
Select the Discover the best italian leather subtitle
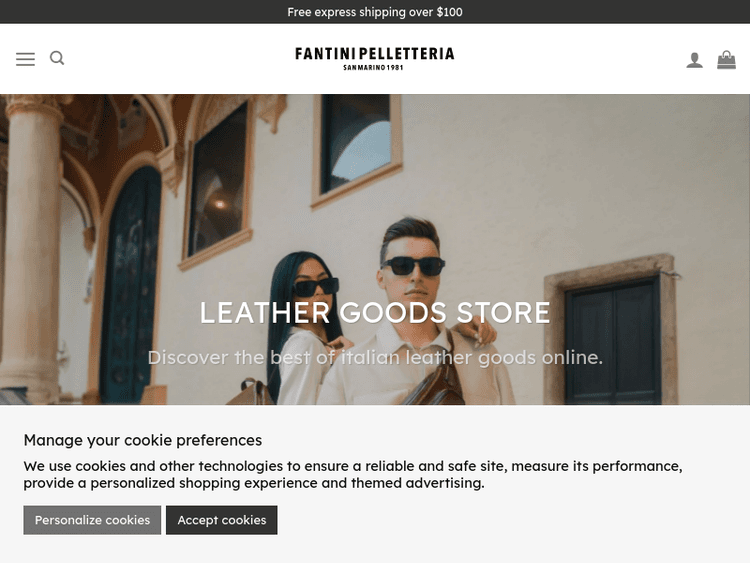375,357
